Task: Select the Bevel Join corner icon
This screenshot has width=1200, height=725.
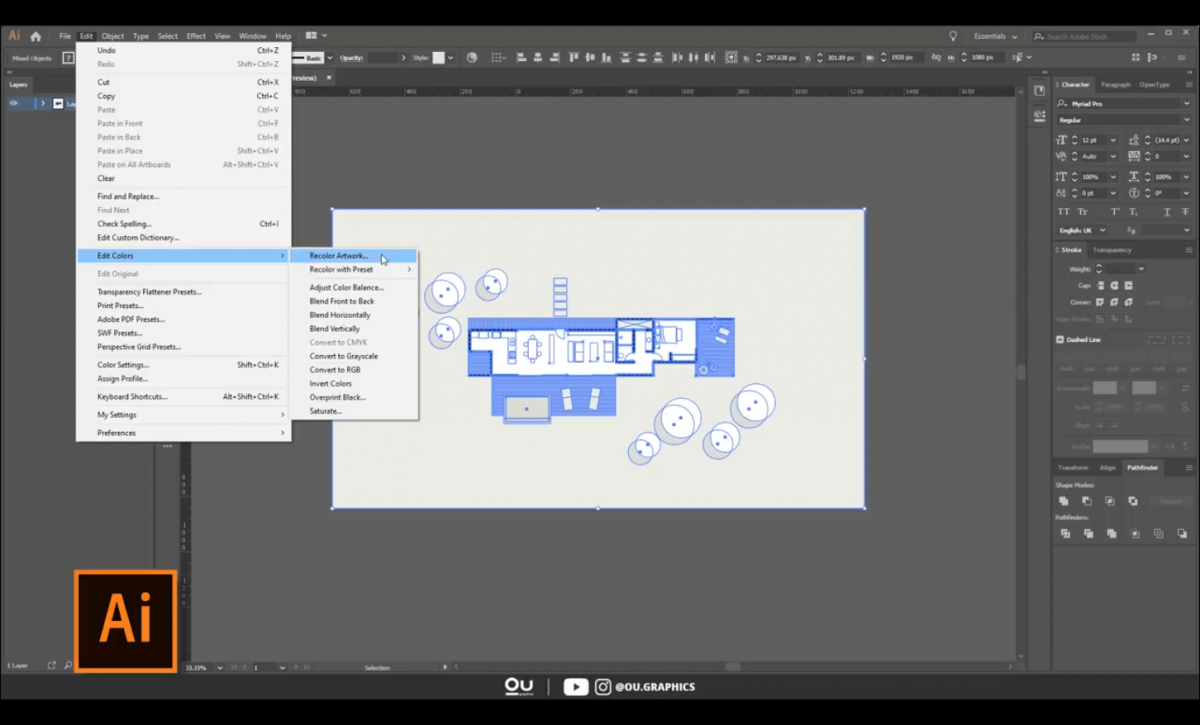Action: 1127,302
